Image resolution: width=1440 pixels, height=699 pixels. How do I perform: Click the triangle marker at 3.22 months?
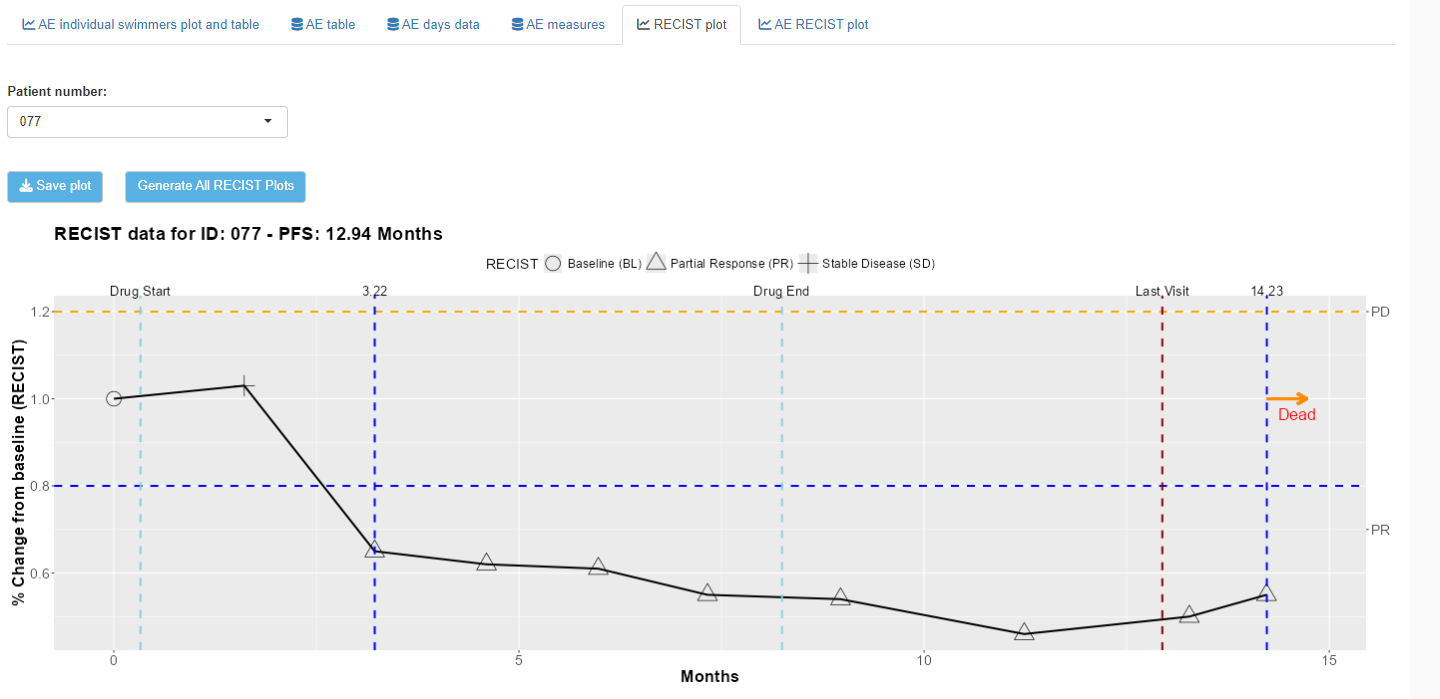pos(374,550)
